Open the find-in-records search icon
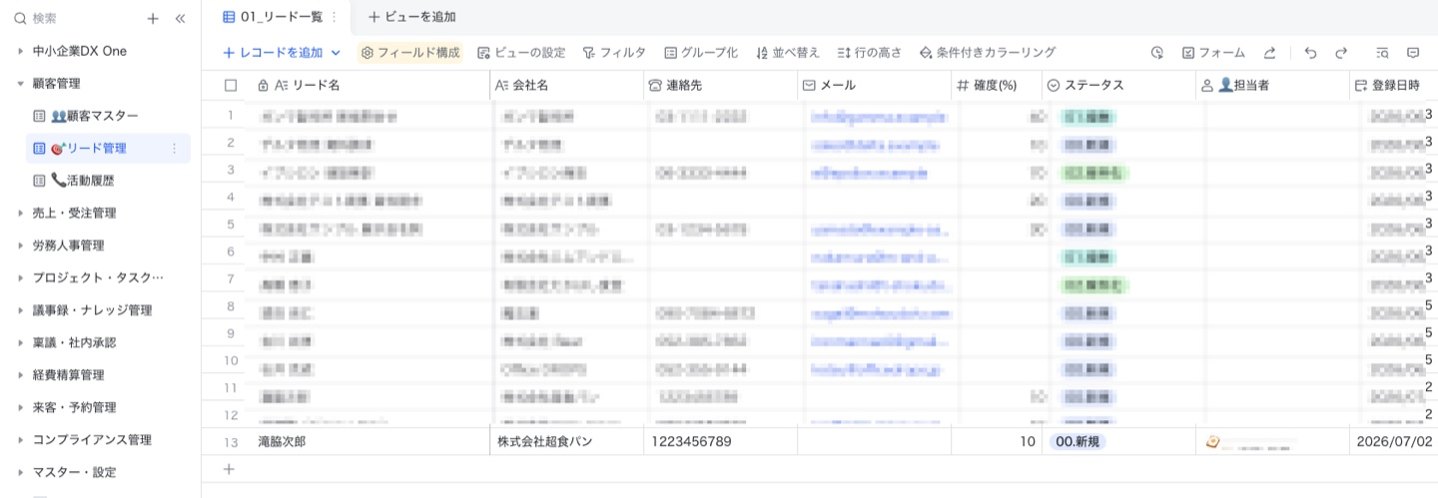1438x498 pixels. tap(1382, 52)
